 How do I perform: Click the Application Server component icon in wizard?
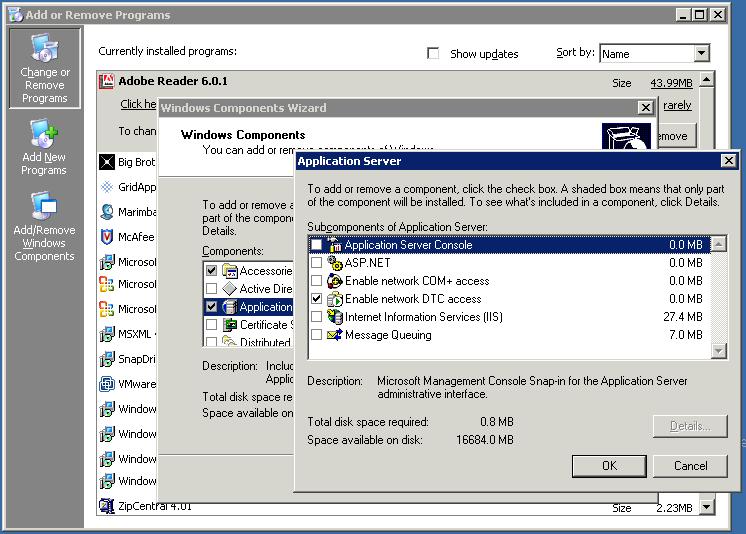coord(230,307)
